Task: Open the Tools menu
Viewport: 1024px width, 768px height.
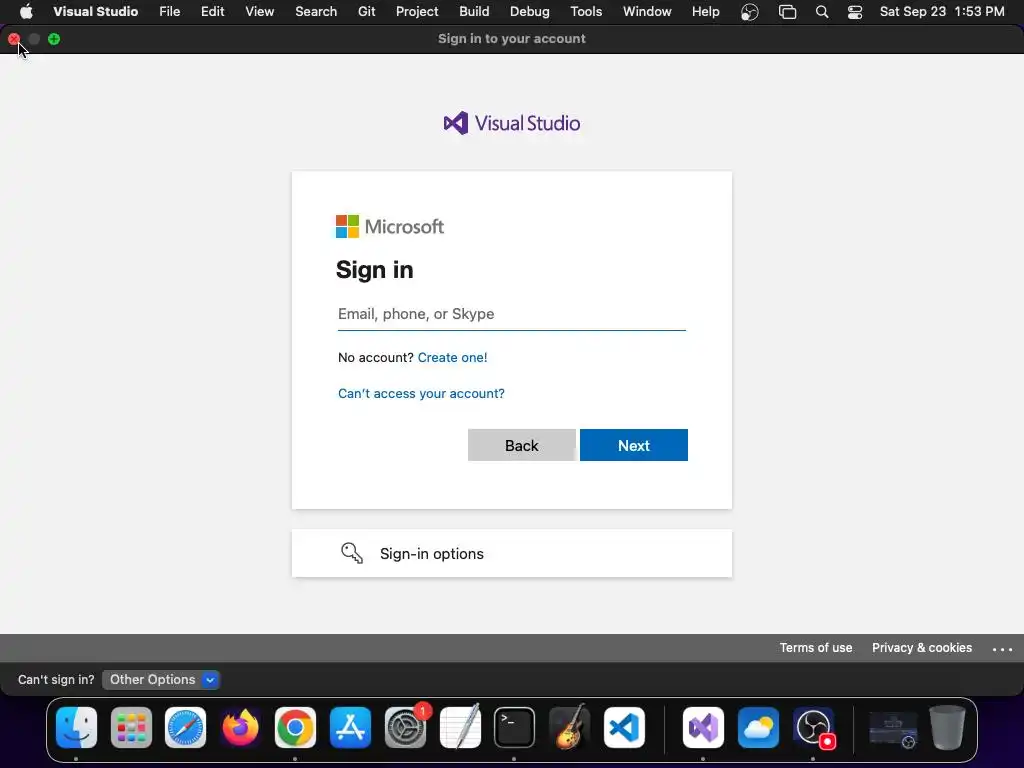Action: point(586,11)
